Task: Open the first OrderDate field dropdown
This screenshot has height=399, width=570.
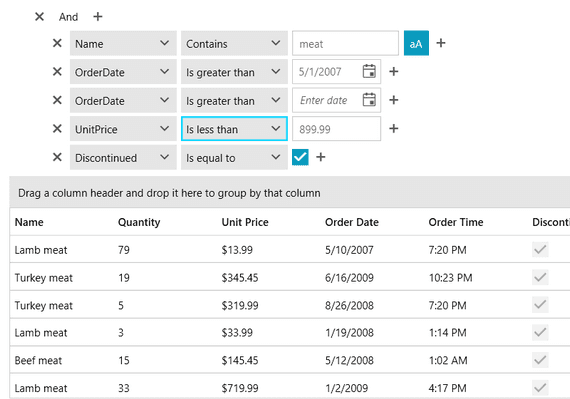Action: point(123,72)
